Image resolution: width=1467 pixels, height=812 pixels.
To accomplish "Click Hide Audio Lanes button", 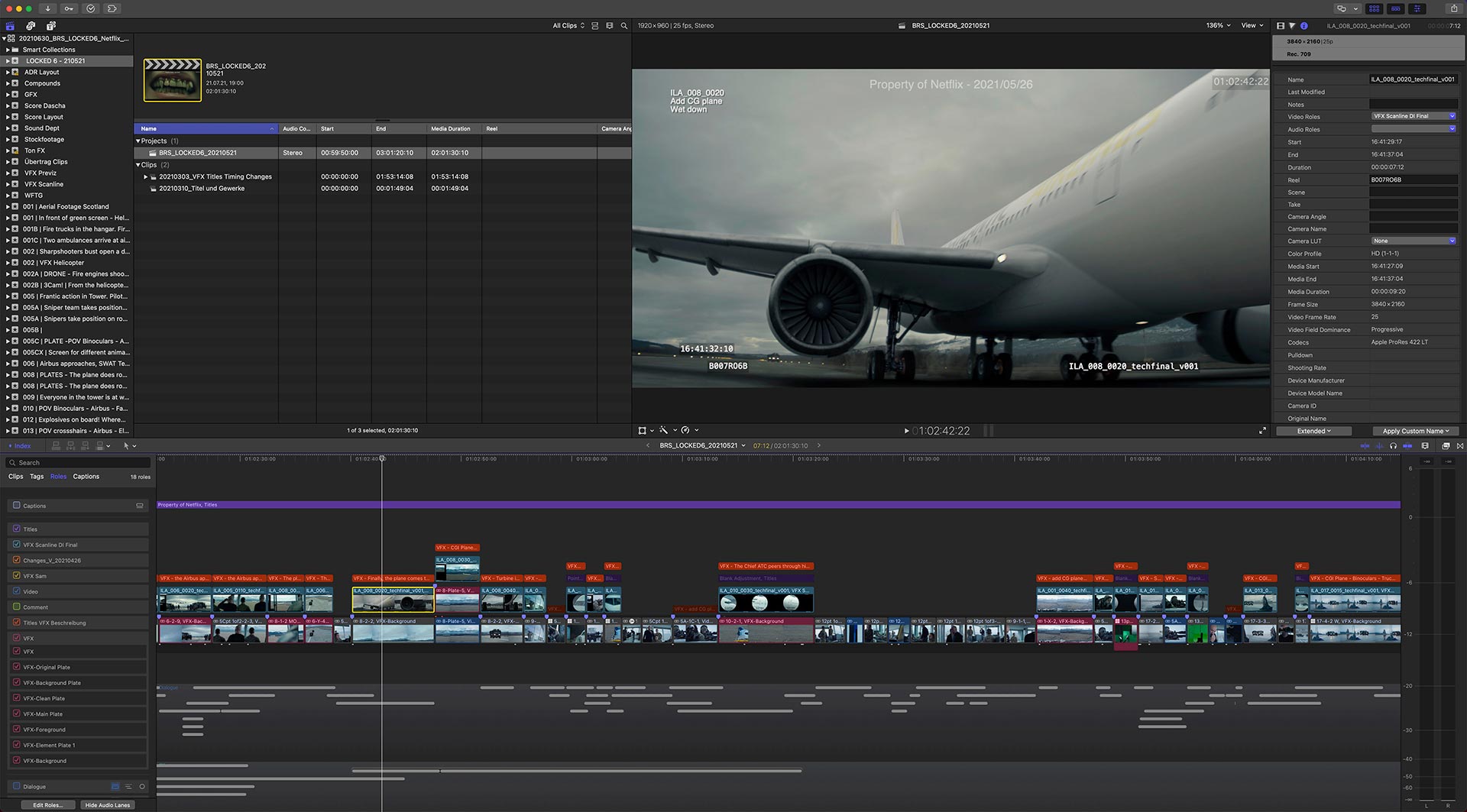I will (107, 805).
